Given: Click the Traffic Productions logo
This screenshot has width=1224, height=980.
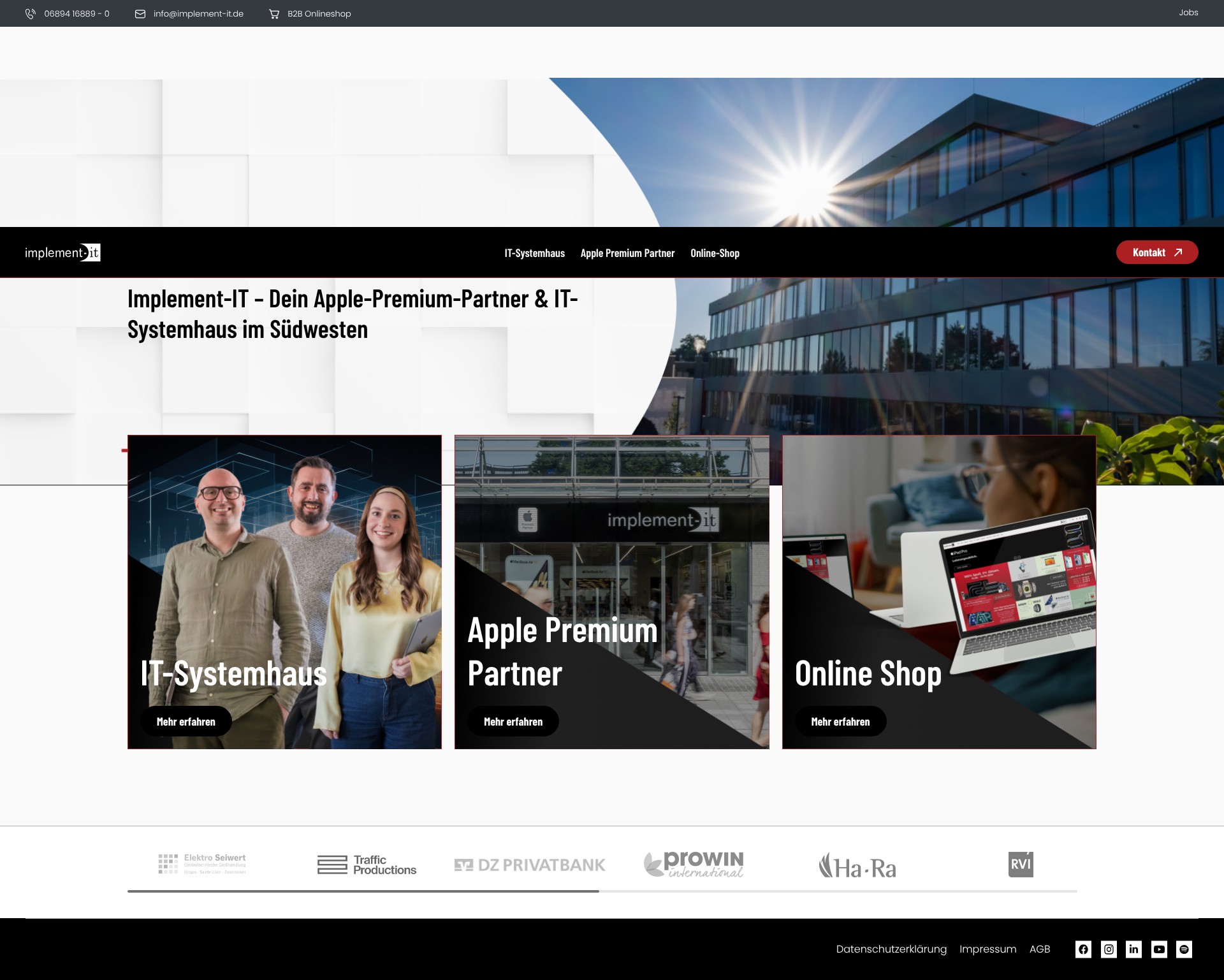Looking at the screenshot, I should coord(367,865).
